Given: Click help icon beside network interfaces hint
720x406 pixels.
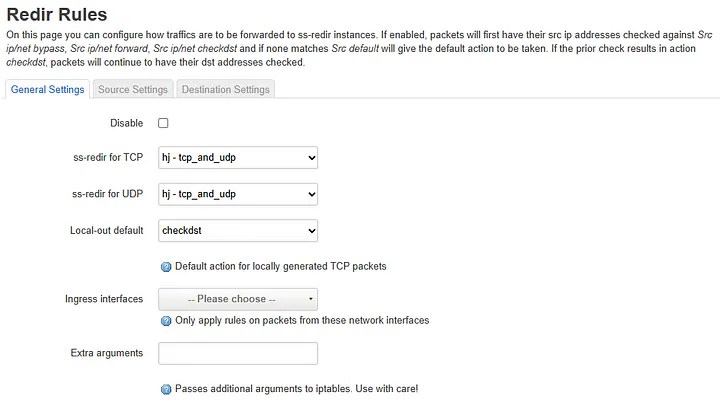Looking at the screenshot, I should point(166,321).
